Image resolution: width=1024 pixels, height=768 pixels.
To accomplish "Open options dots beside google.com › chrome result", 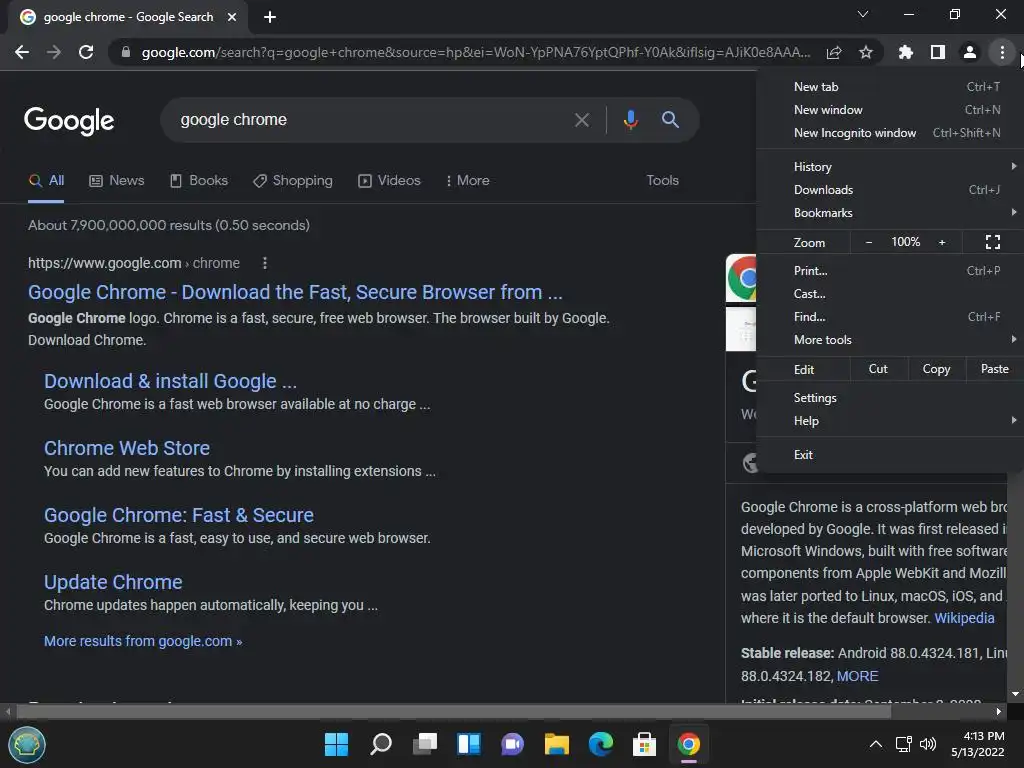I will click(264, 263).
